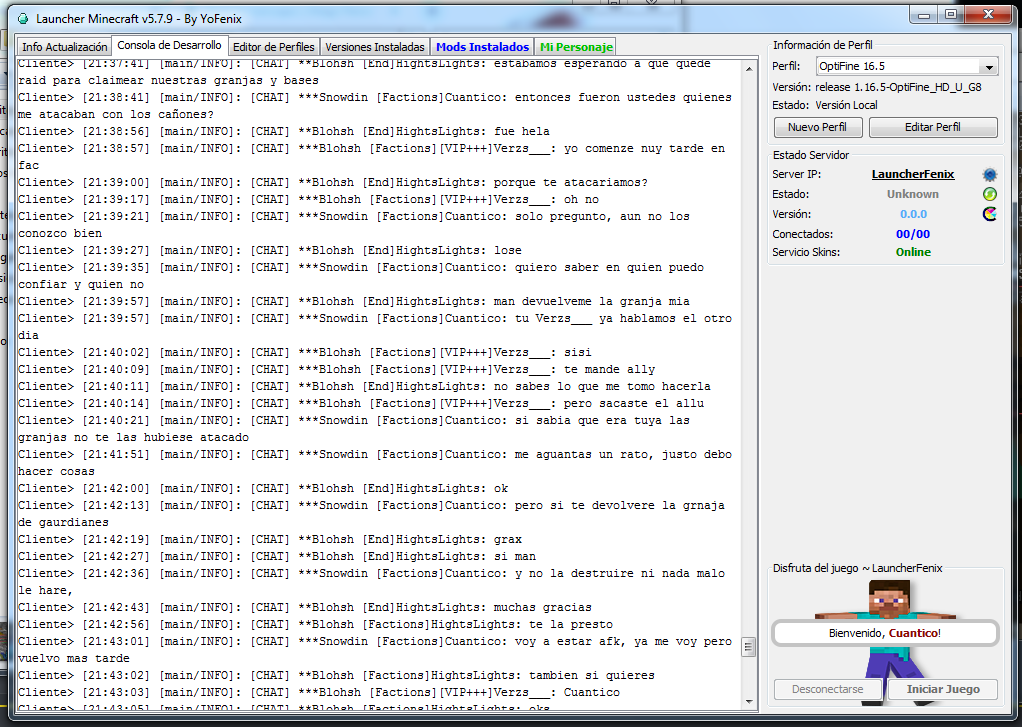This screenshot has width=1022, height=727.
Task: Click the console scrollbar thumb
Action: tap(748, 647)
